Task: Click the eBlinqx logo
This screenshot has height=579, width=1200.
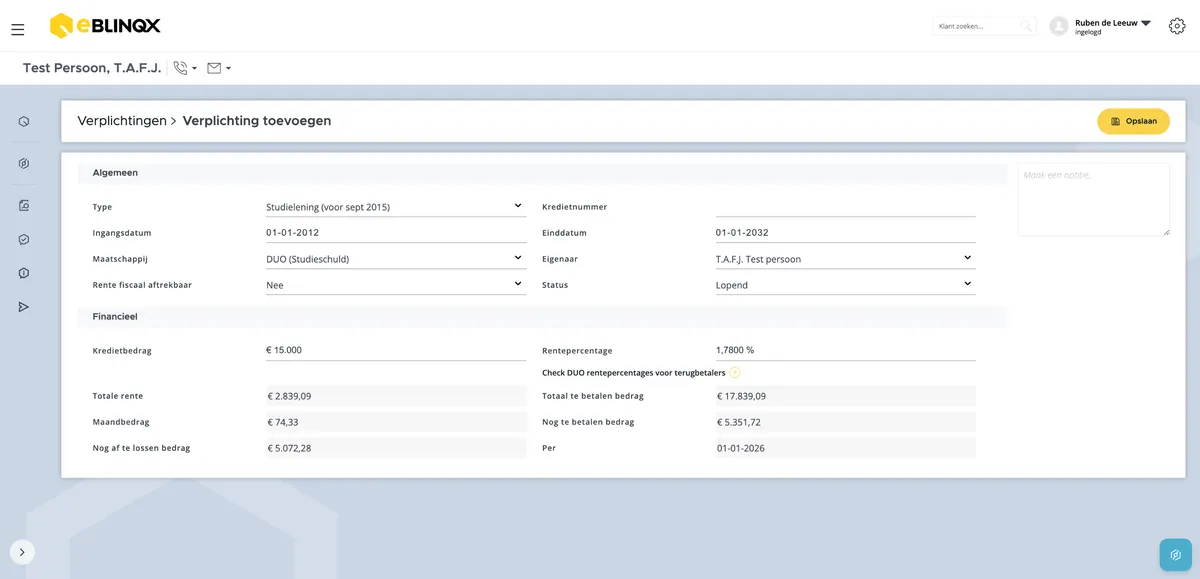Action: pyautogui.click(x=105, y=26)
